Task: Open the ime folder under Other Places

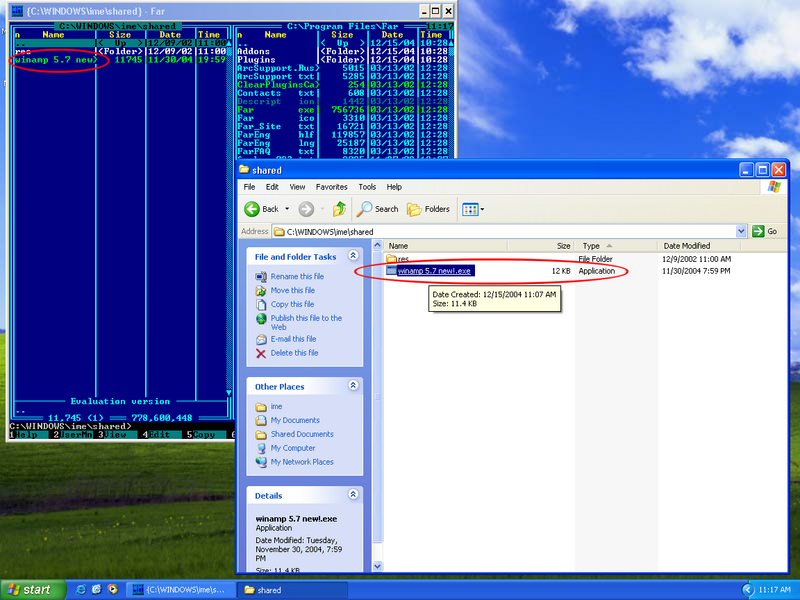Action: pyautogui.click(x=277, y=407)
